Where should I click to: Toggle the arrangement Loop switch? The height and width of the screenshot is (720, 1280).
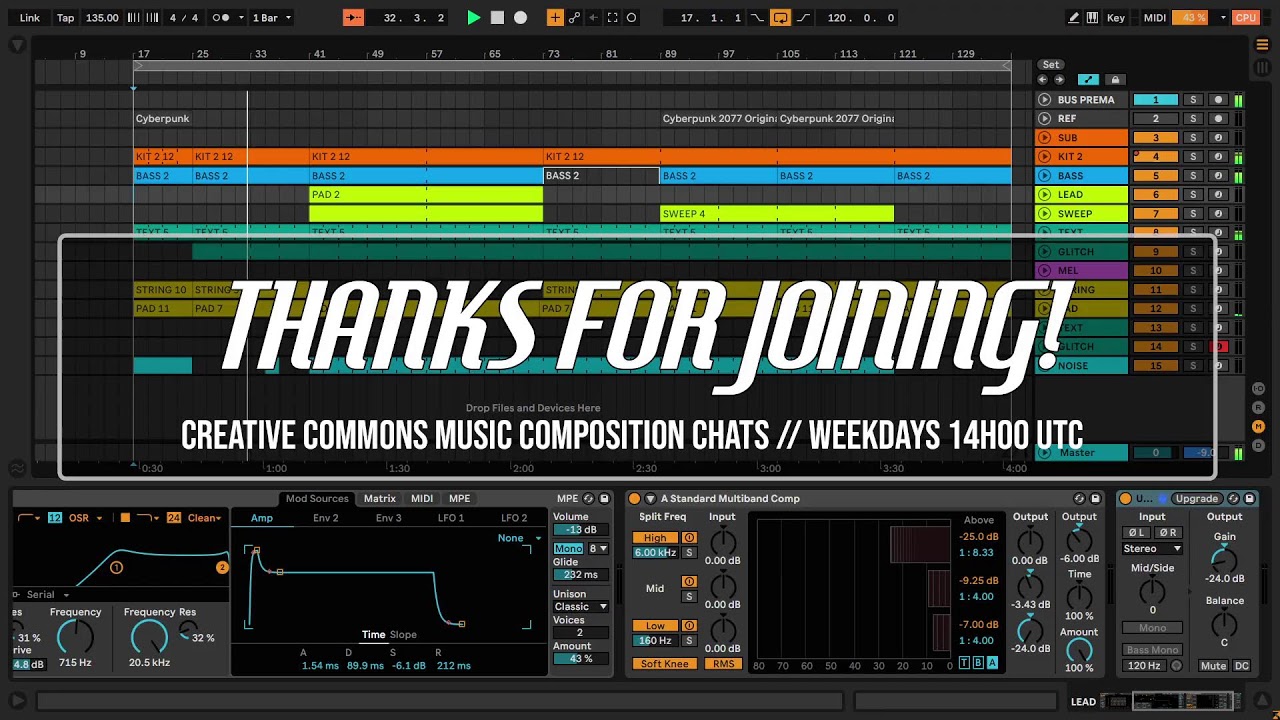[780, 18]
